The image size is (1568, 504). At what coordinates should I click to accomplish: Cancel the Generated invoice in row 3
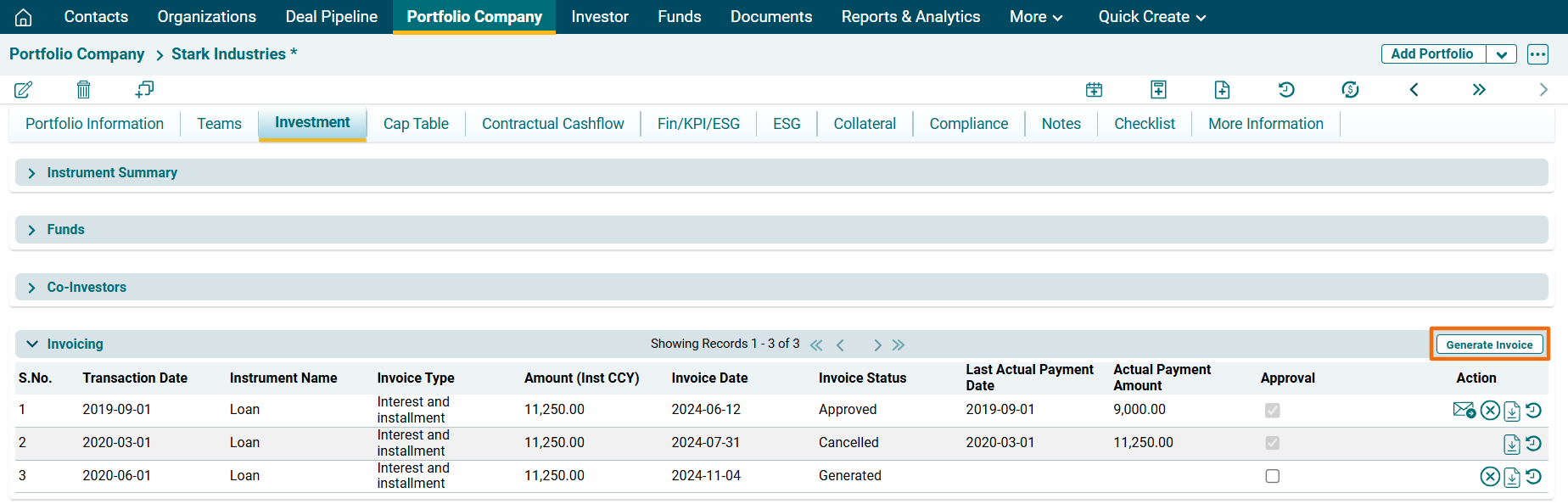1490,477
